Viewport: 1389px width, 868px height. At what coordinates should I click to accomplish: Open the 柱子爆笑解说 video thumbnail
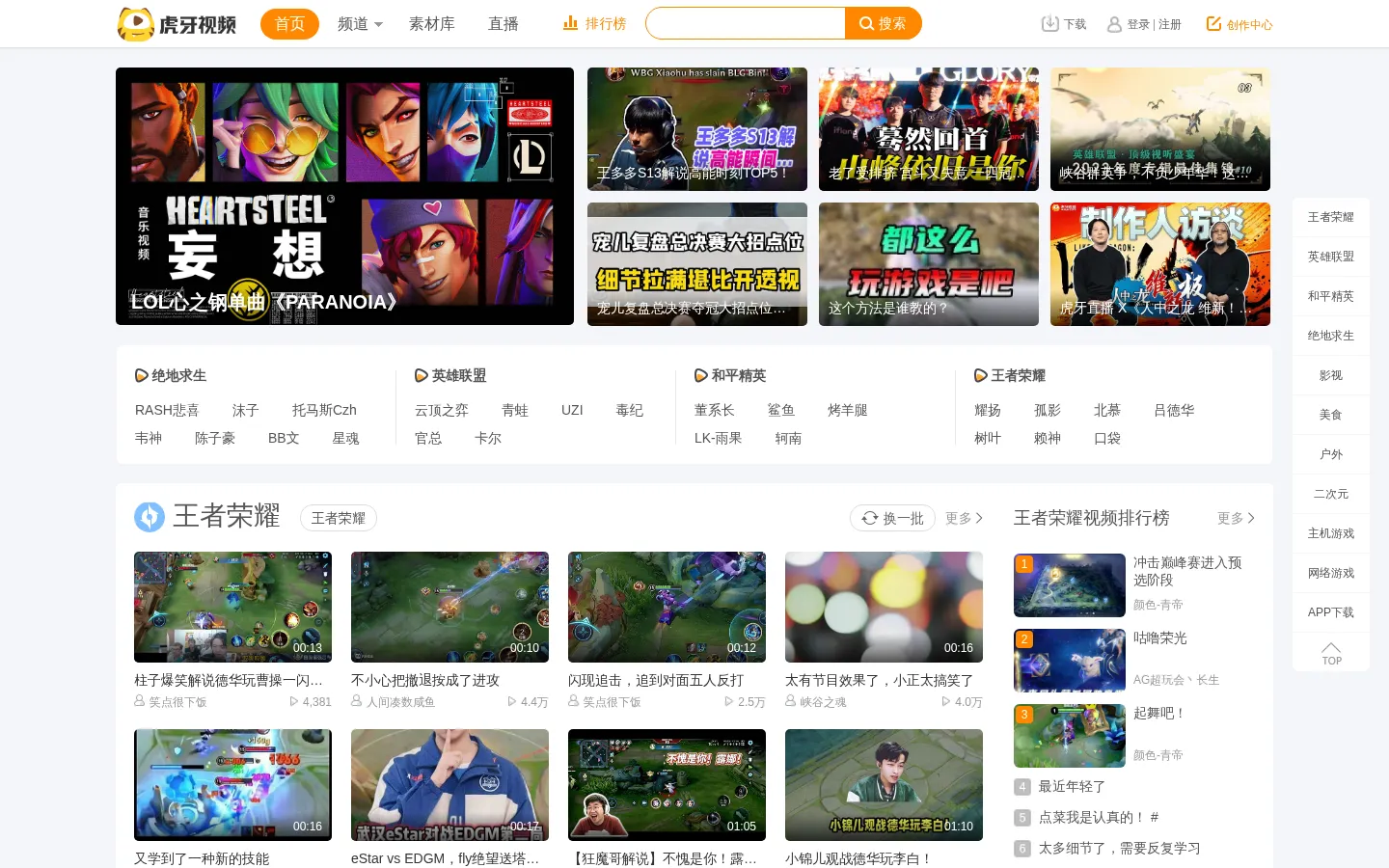tap(232, 607)
